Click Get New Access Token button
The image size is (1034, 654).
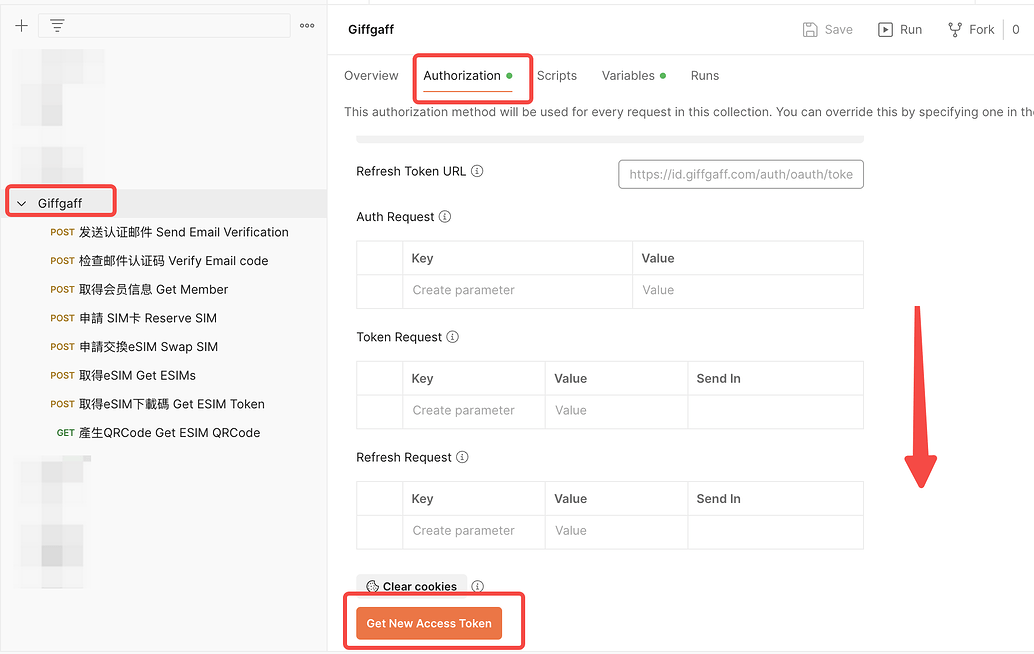429,623
